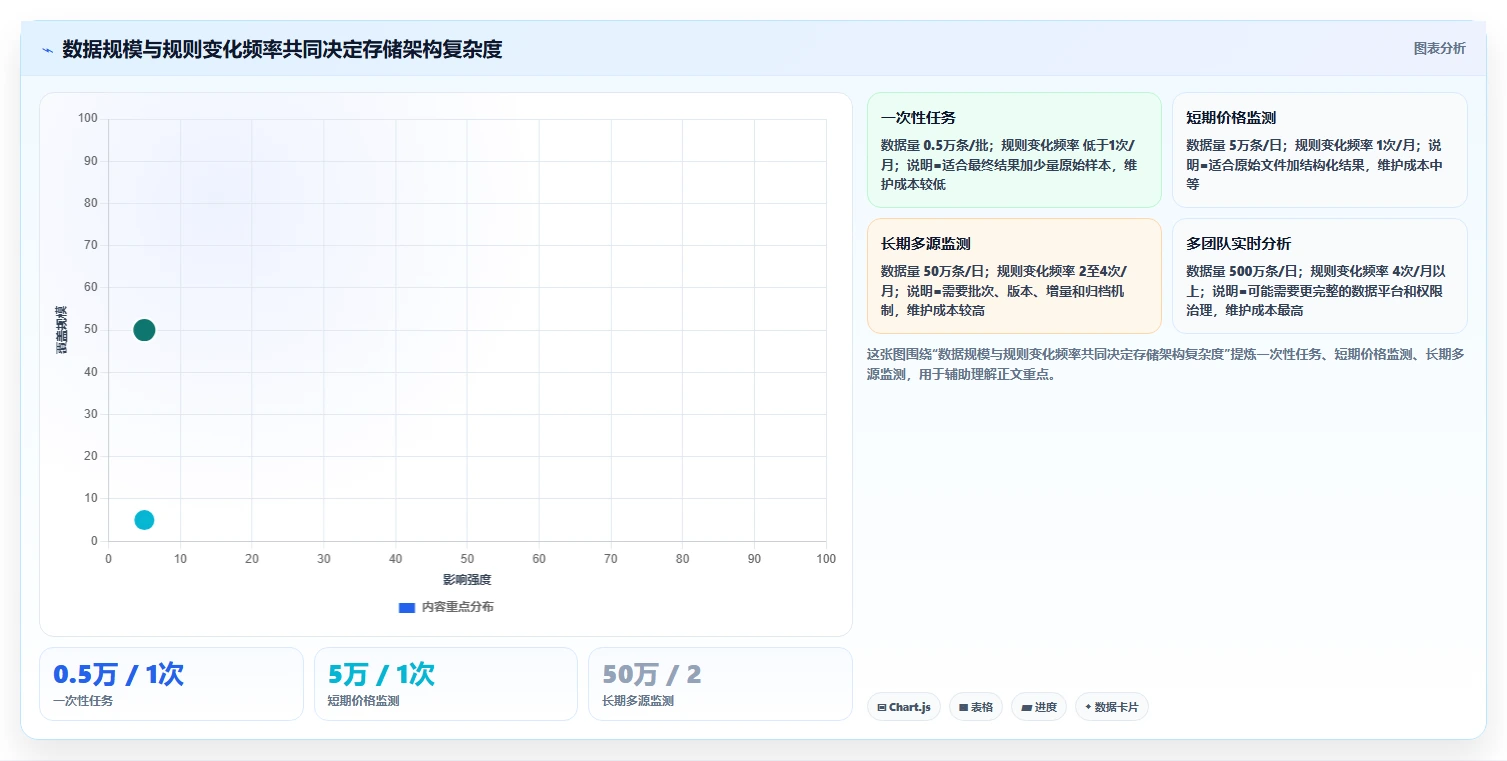Click the Chart.js tag chip
The height and width of the screenshot is (761, 1507).
[x=903, y=707]
